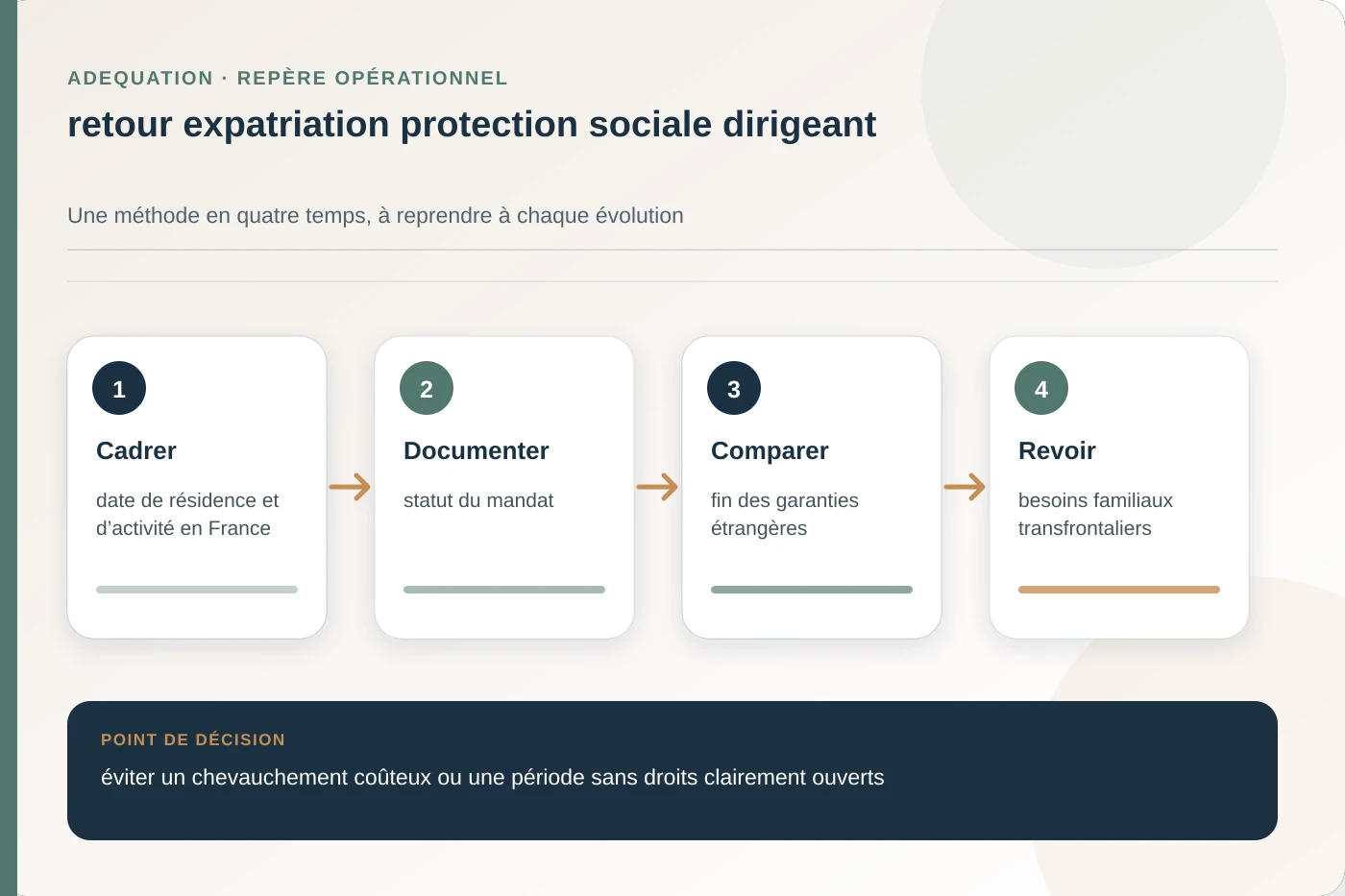Click the 'statut du mandat' text

(x=478, y=500)
